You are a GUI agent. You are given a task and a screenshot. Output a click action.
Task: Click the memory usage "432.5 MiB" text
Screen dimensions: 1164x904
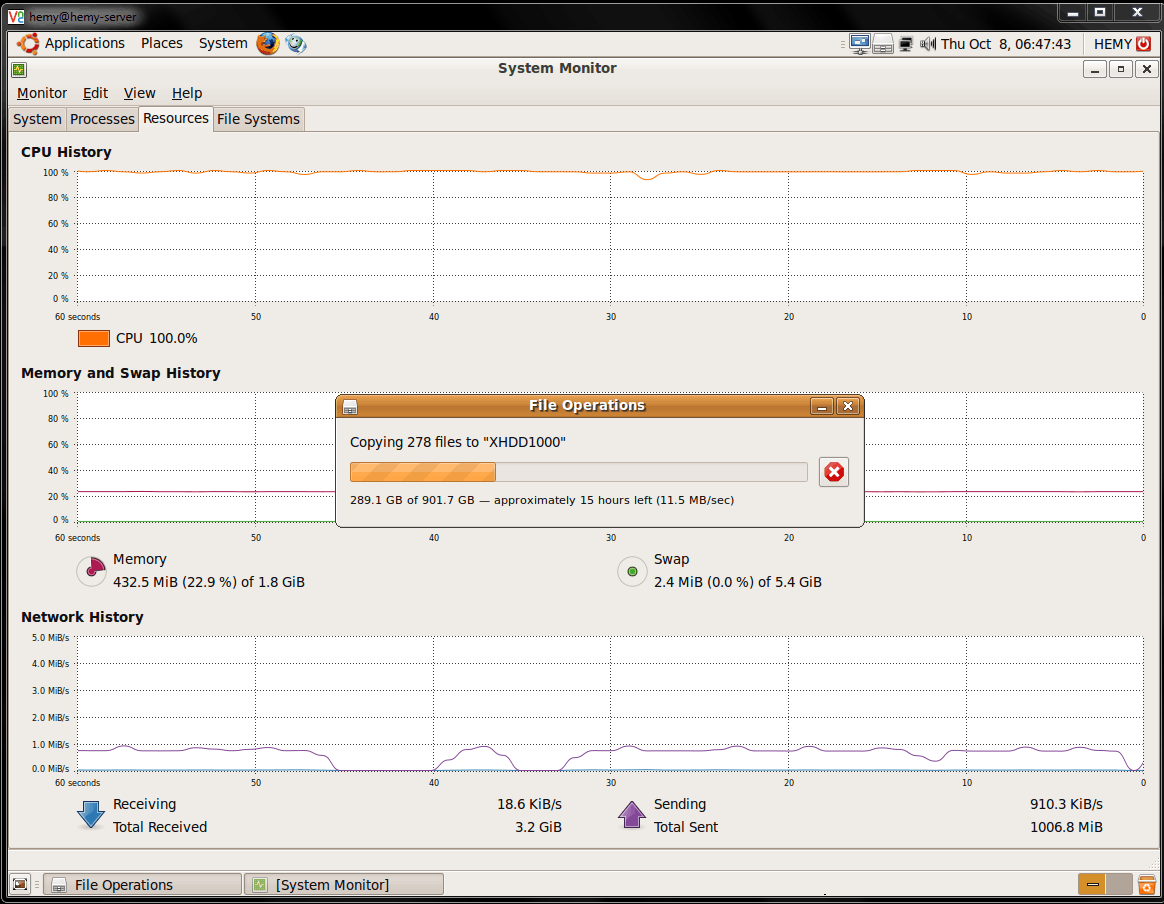[x=209, y=583]
